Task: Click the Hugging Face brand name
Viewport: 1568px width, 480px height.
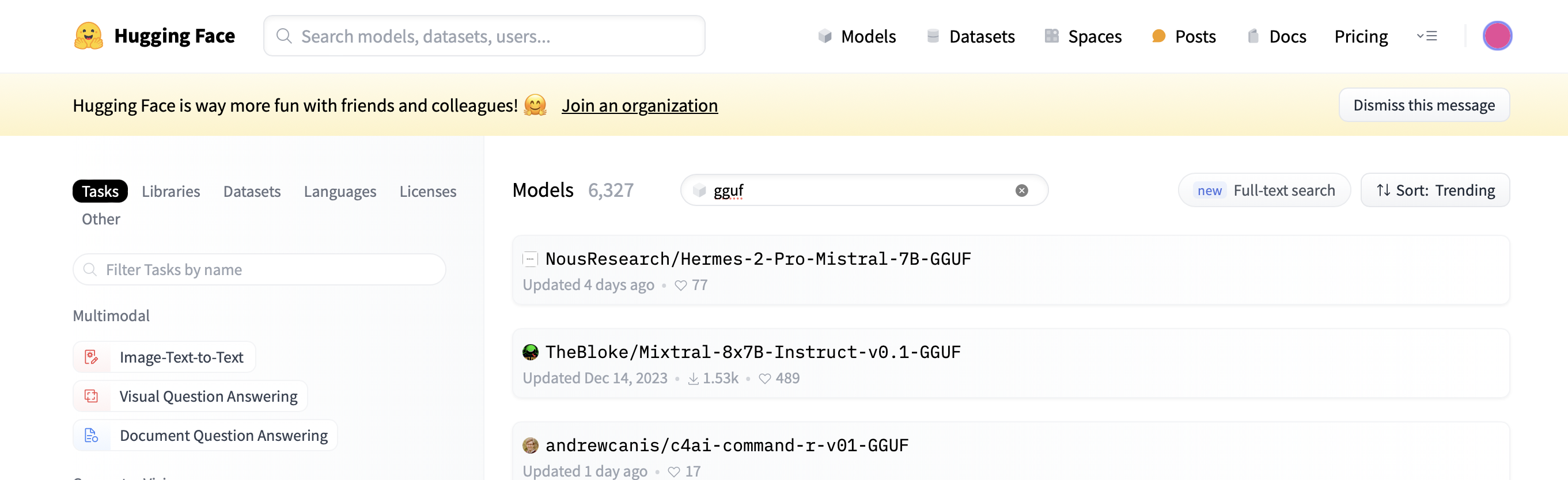Action: click(174, 36)
